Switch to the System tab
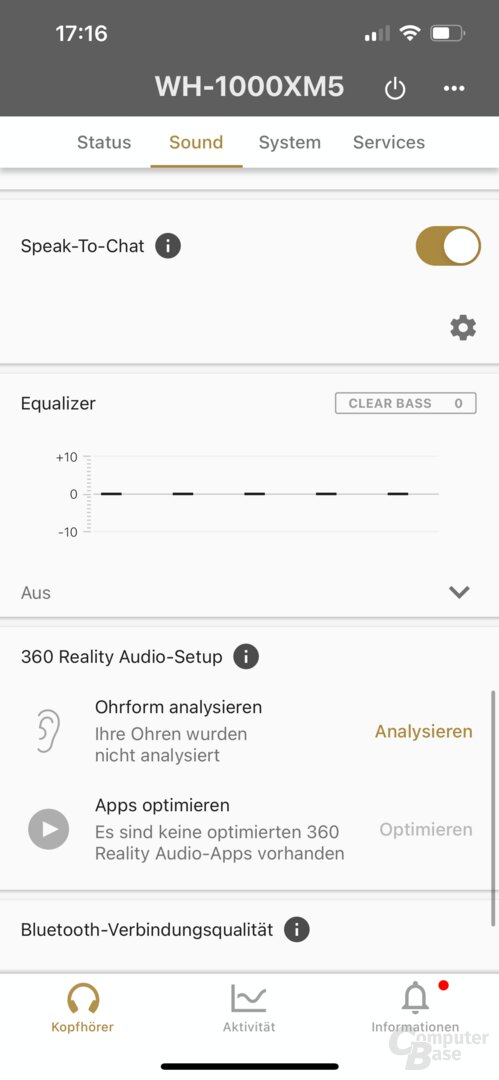 coord(289,143)
